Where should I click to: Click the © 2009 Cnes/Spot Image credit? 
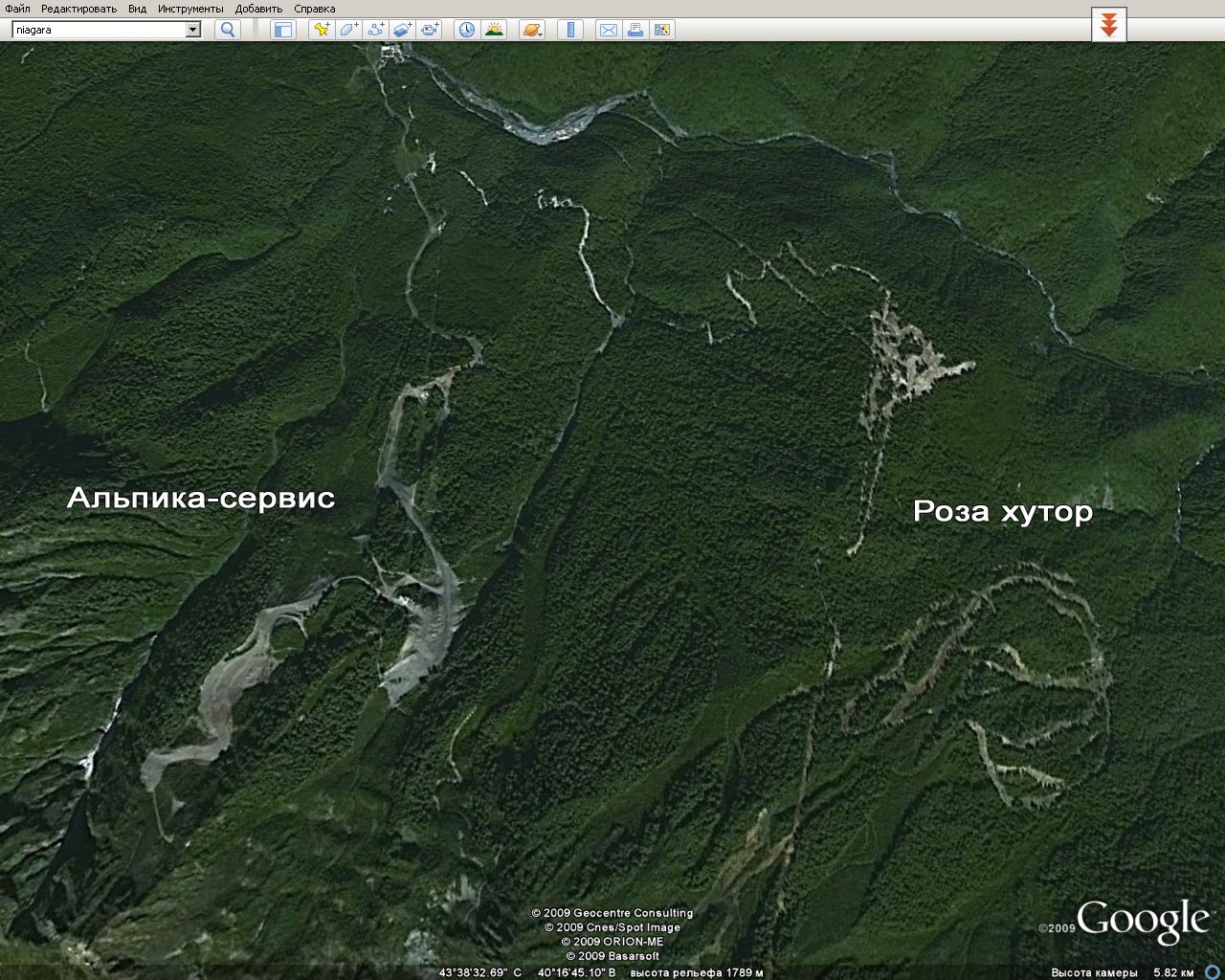click(612, 927)
